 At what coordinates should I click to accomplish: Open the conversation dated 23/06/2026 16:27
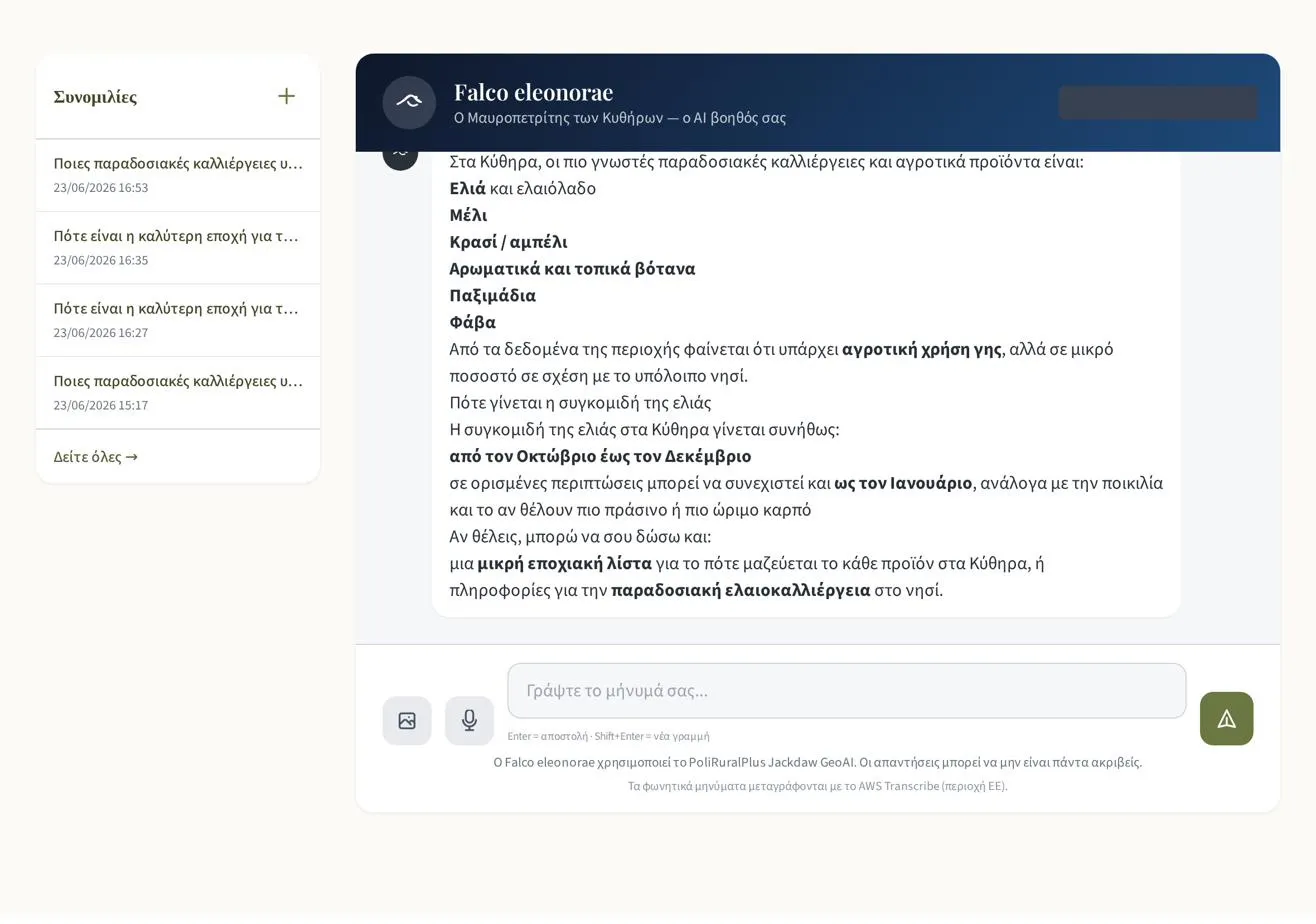[178, 320]
